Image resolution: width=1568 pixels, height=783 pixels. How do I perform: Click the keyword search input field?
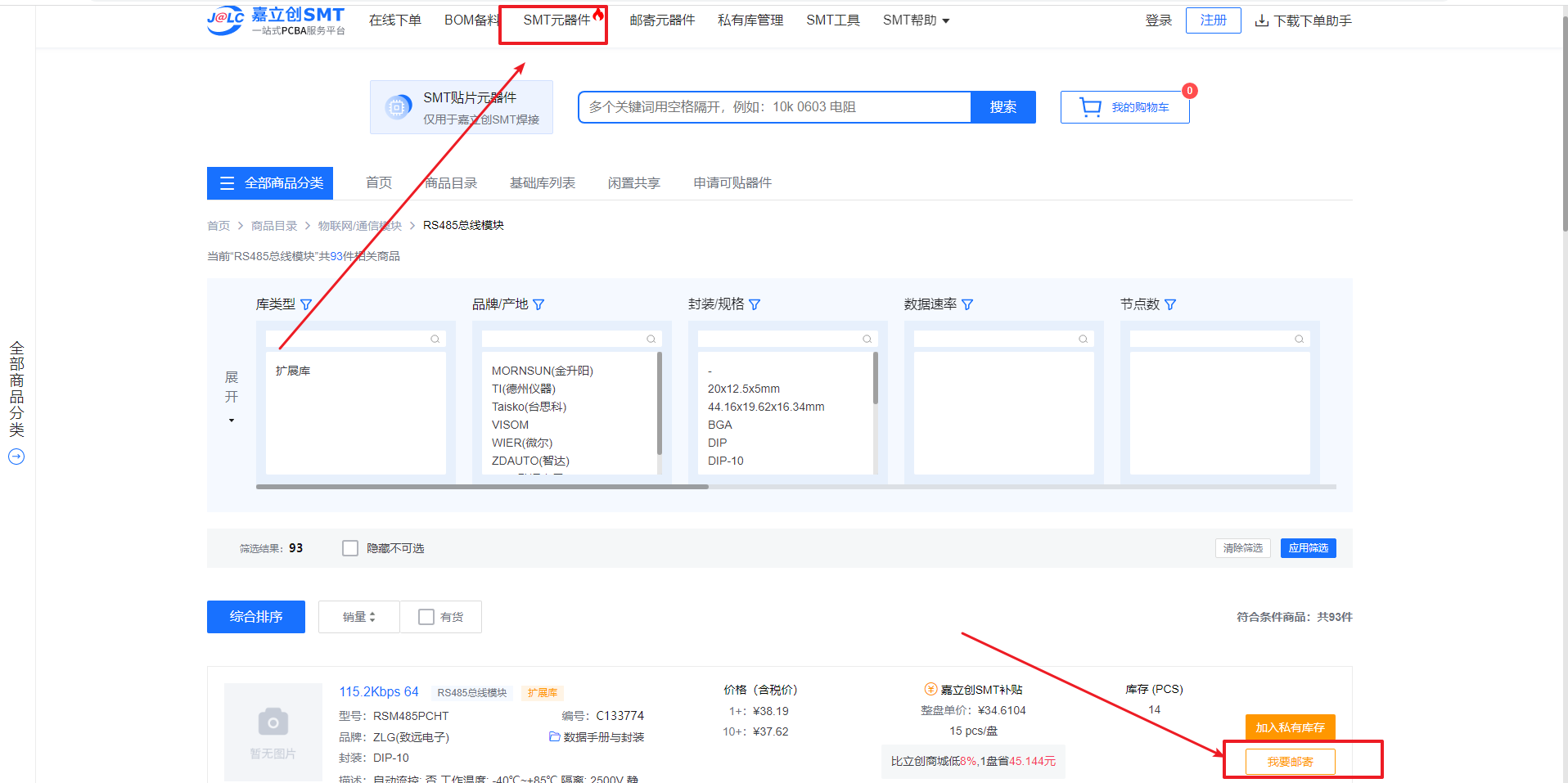point(774,107)
